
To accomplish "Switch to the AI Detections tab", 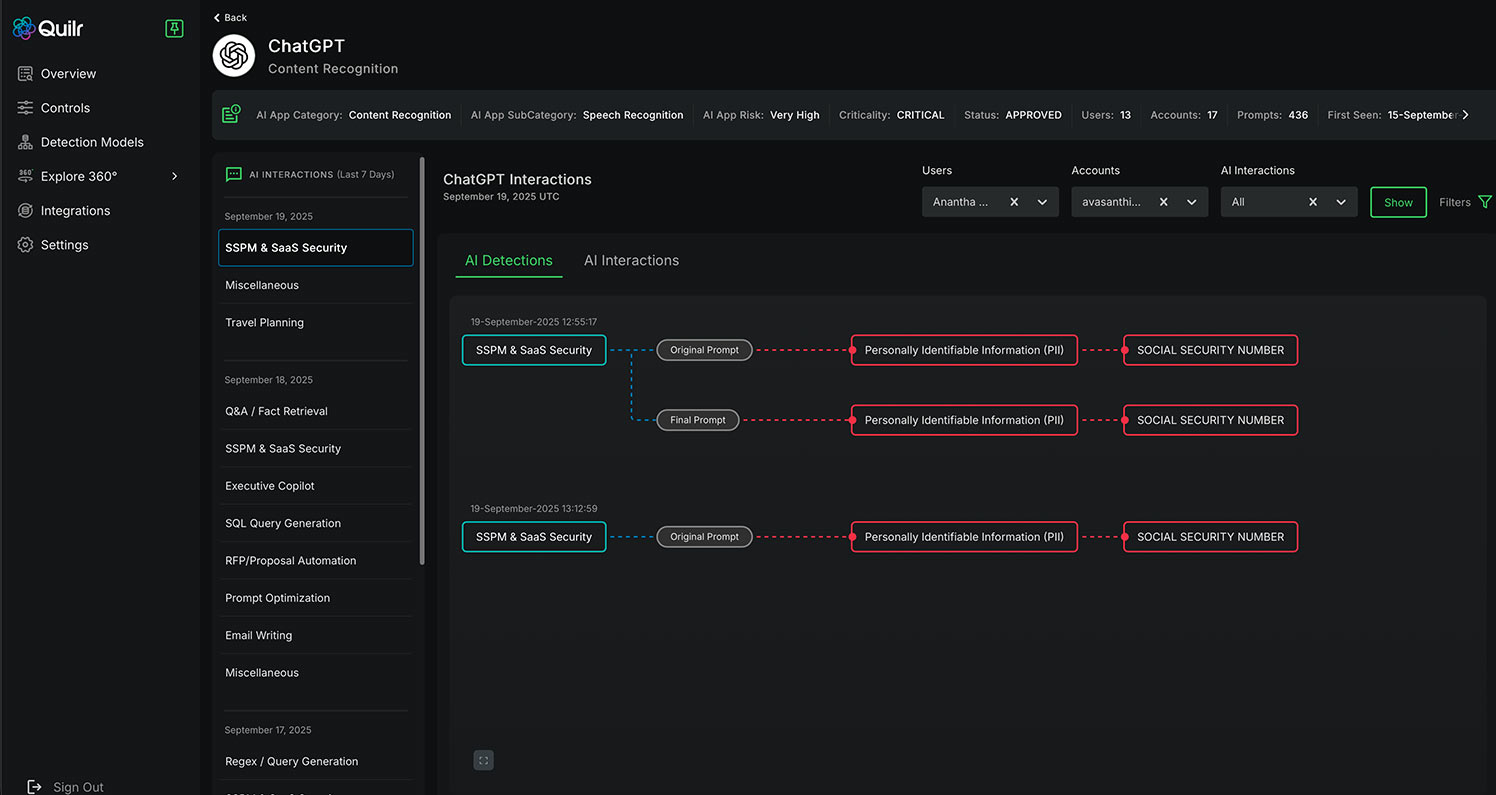I will (x=509, y=260).
